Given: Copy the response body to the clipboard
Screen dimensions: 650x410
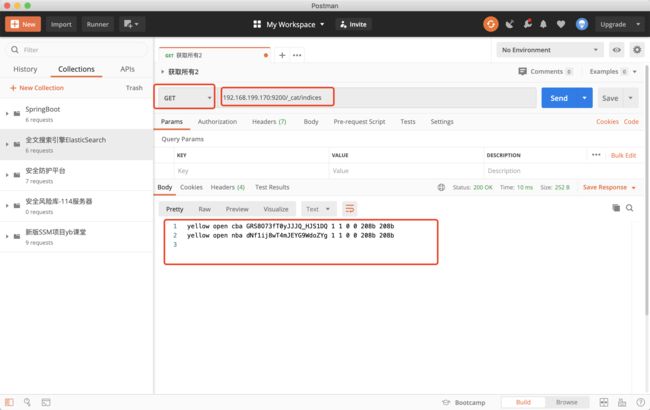Looking at the screenshot, I should pos(616,208).
